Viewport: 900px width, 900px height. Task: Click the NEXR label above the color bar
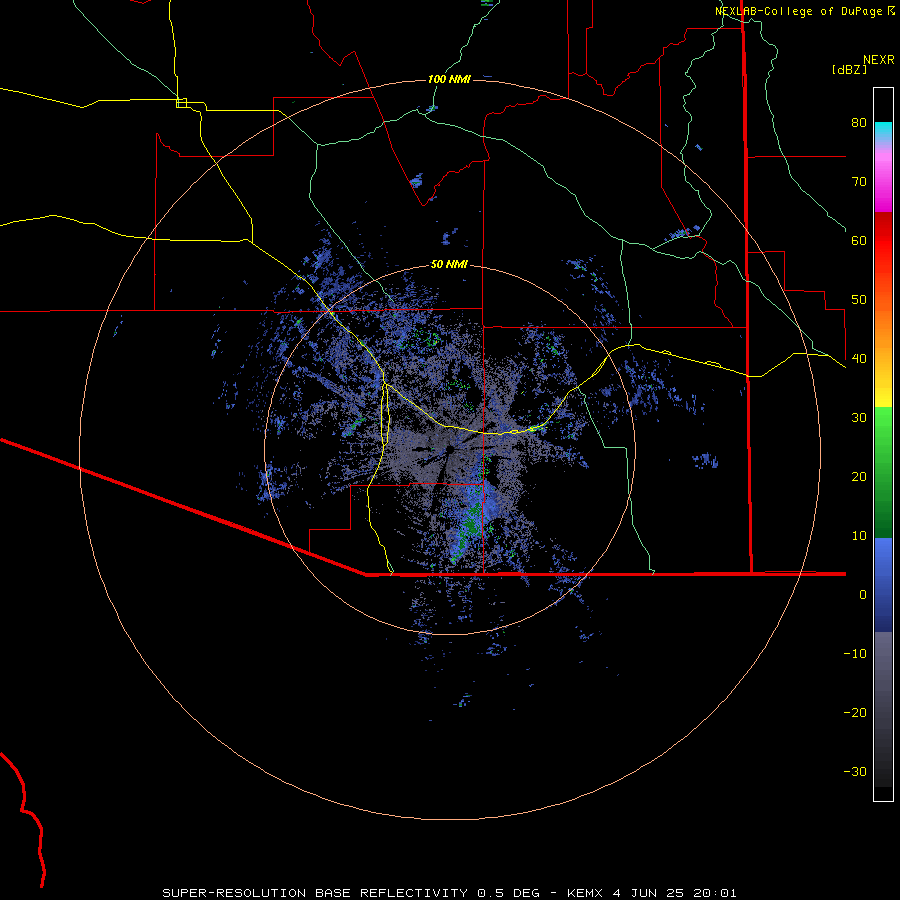pos(879,60)
